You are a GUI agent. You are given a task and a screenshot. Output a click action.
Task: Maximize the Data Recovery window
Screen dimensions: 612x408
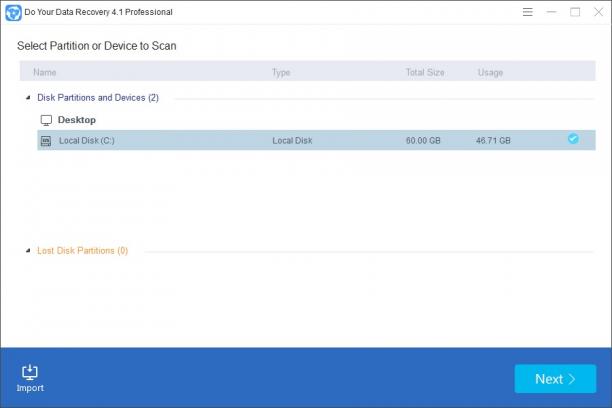575,12
